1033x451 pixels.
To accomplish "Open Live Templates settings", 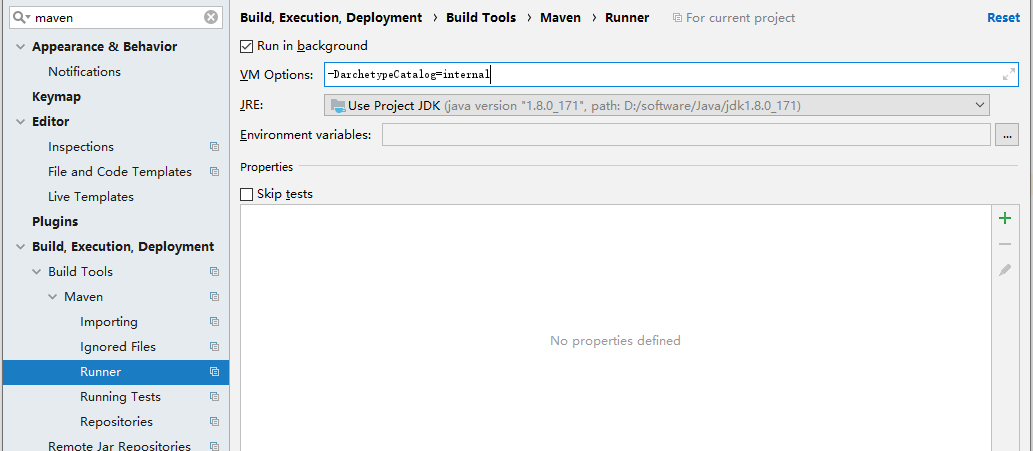I will pos(91,197).
